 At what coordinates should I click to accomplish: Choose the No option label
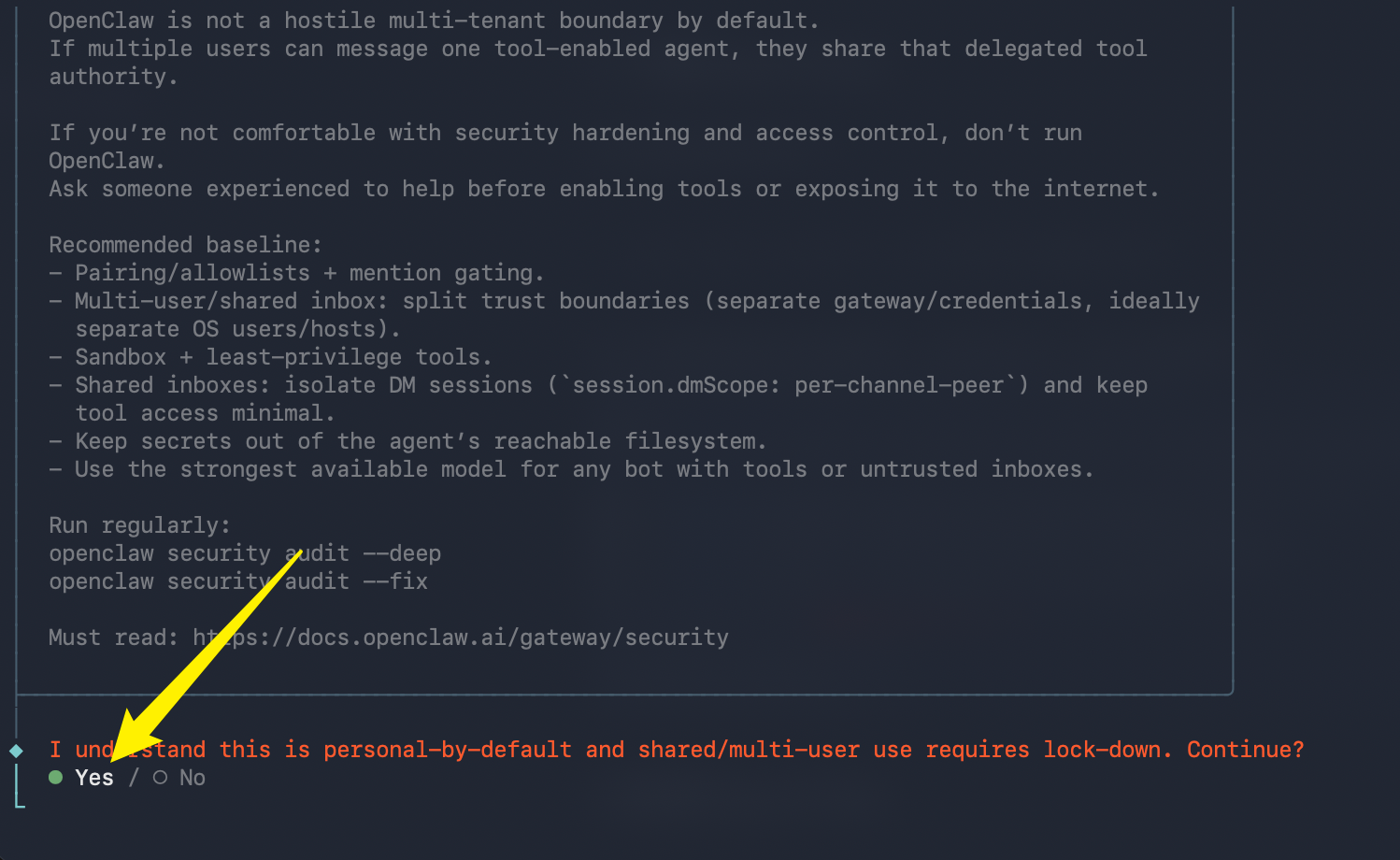pyautogui.click(x=193, y=778)
